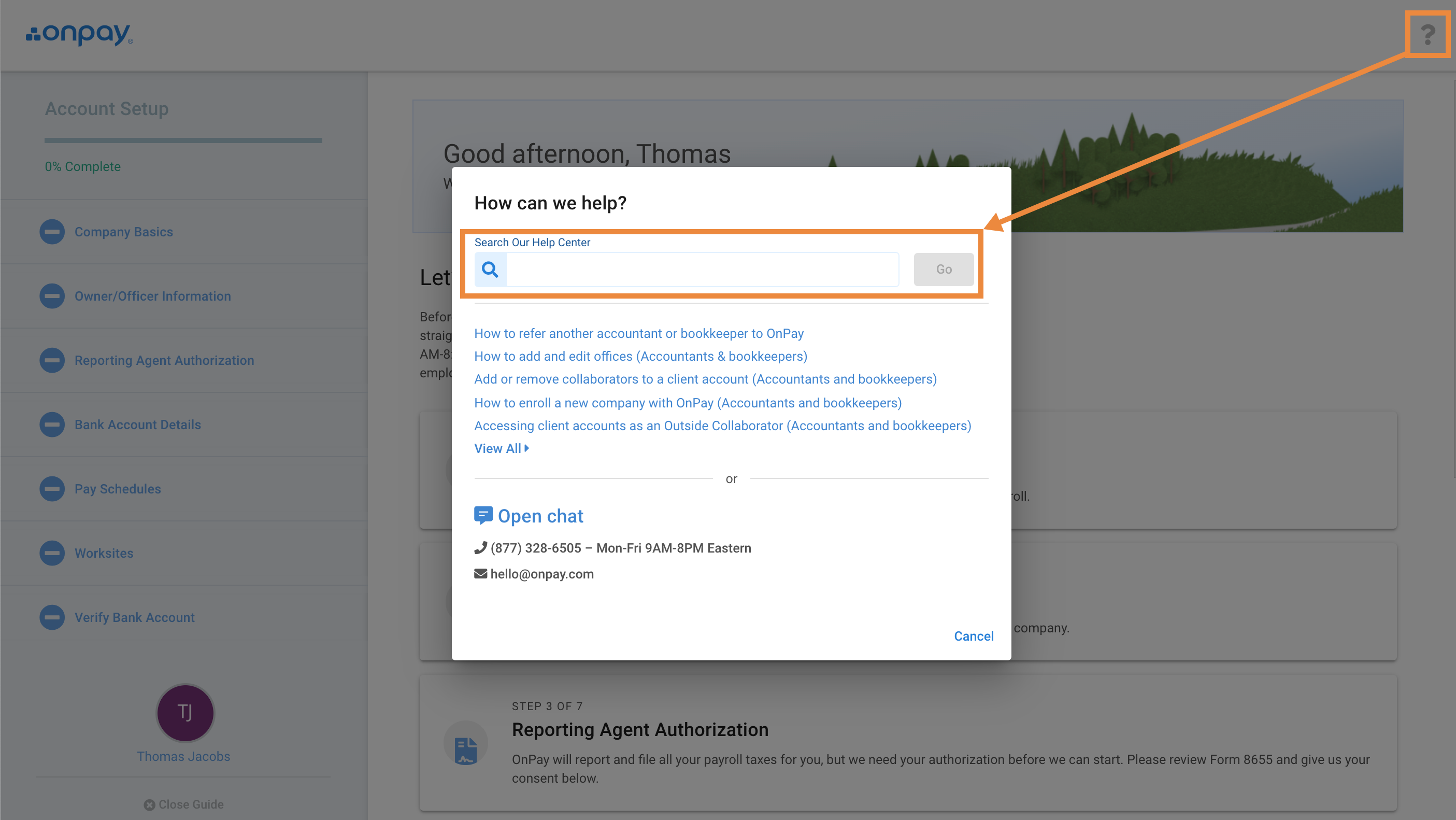Click the hello@onpay.com email address
Image resolution: width=1456 pixels, height=820 pixels.
click(x=541, y=574)
